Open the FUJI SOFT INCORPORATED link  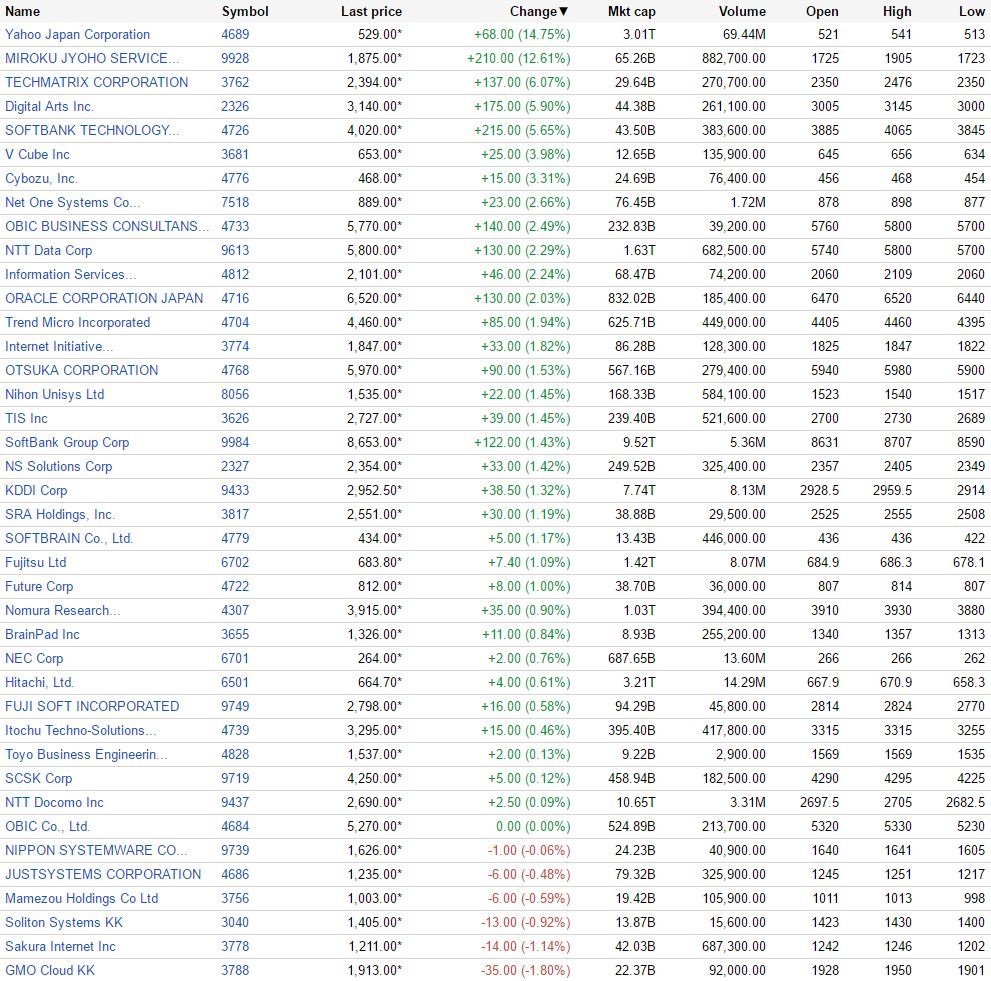pyautogui.click(x=92, y=707)
